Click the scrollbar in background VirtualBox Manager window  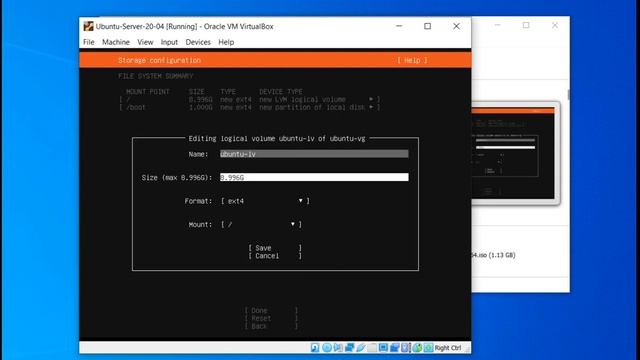pyautogui.click(x=568, y=95)
